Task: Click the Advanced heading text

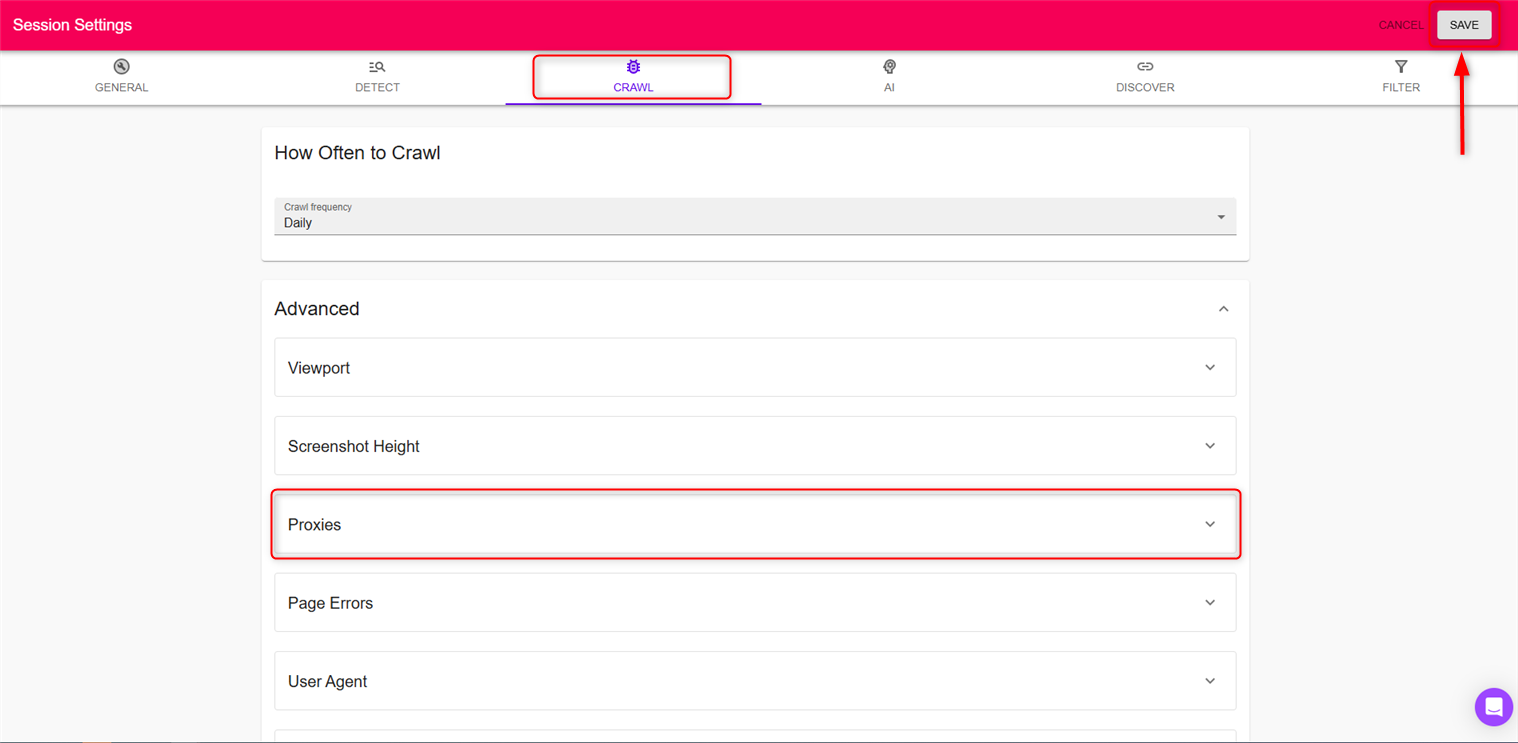Action: [x=317, y=309]
